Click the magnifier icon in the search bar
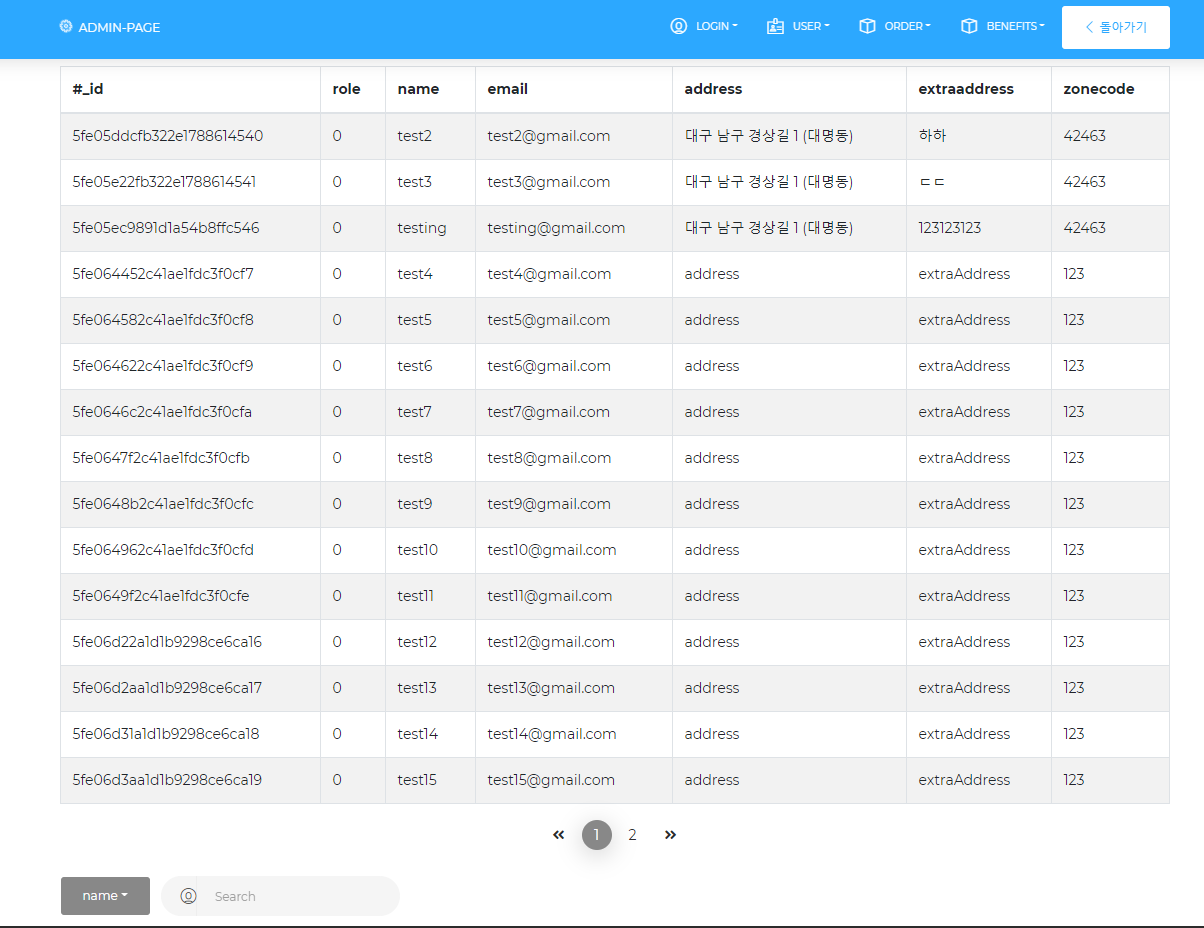Viewport: 1204px width, 928px height. point(188,896)
